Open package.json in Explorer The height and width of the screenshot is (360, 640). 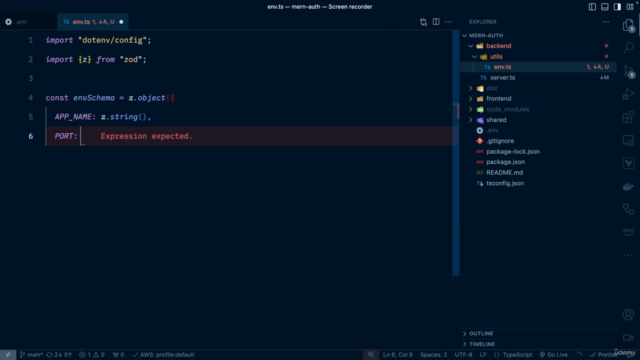[538, 162]
